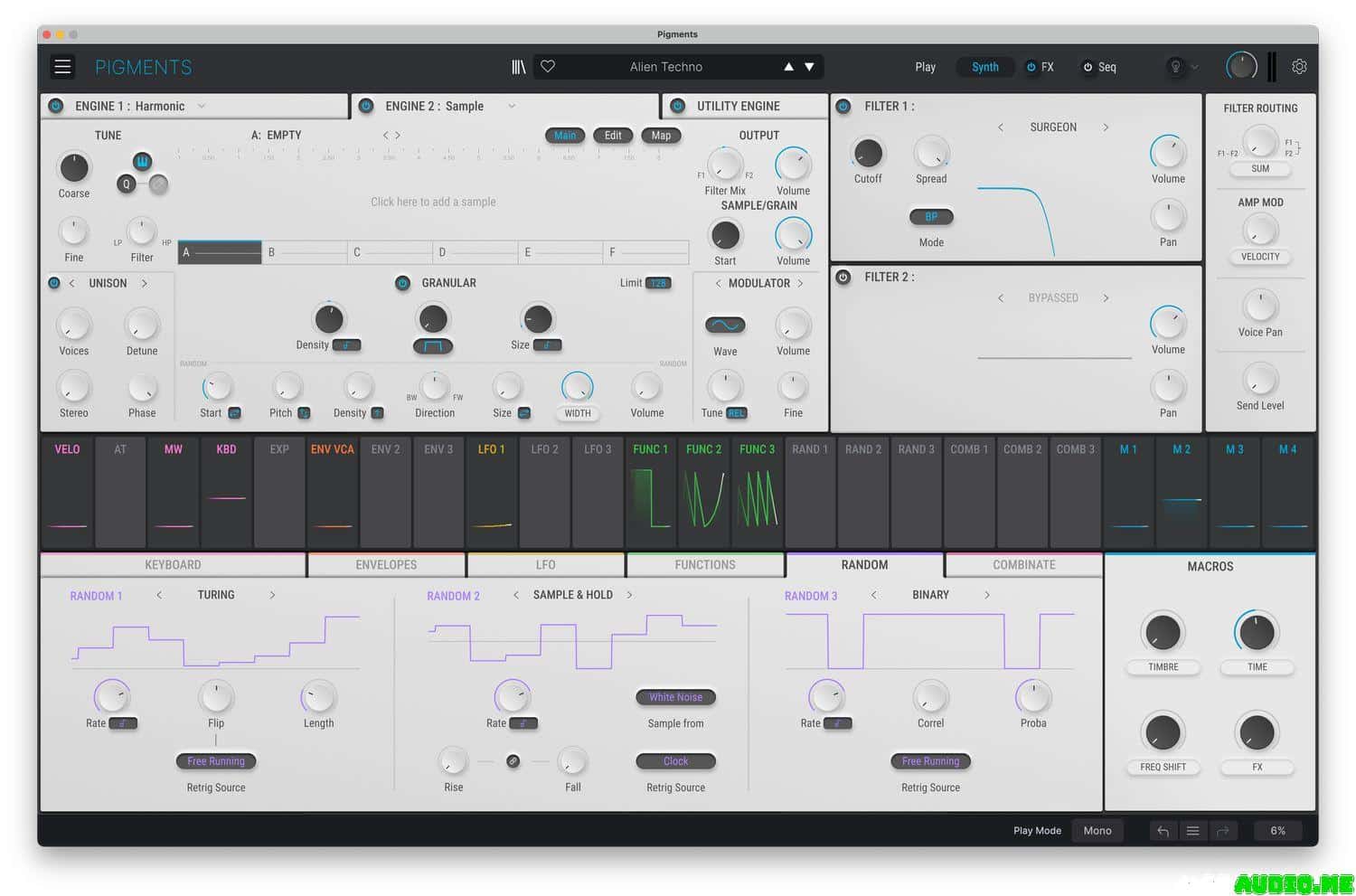Switch to the LFO tab
The width and height of the screenshot is (1356, 896).
pyautogui.click(x=545, y=565)
